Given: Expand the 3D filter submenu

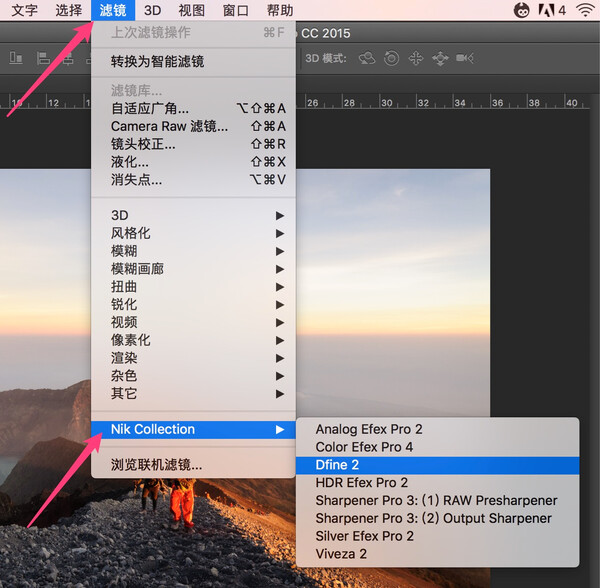Looking at the screenshot, I should tap(193, 215).
